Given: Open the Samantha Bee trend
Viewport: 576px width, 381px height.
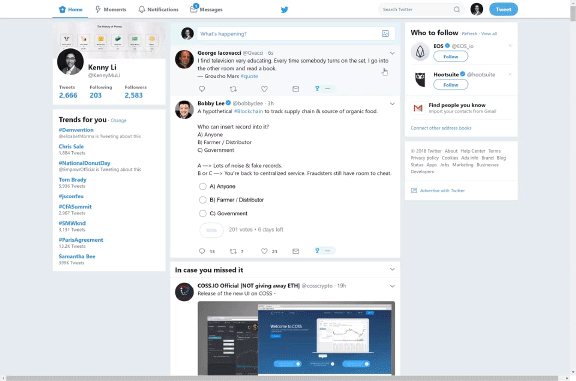Looking at the screenshot, I should tap(77, 256).
